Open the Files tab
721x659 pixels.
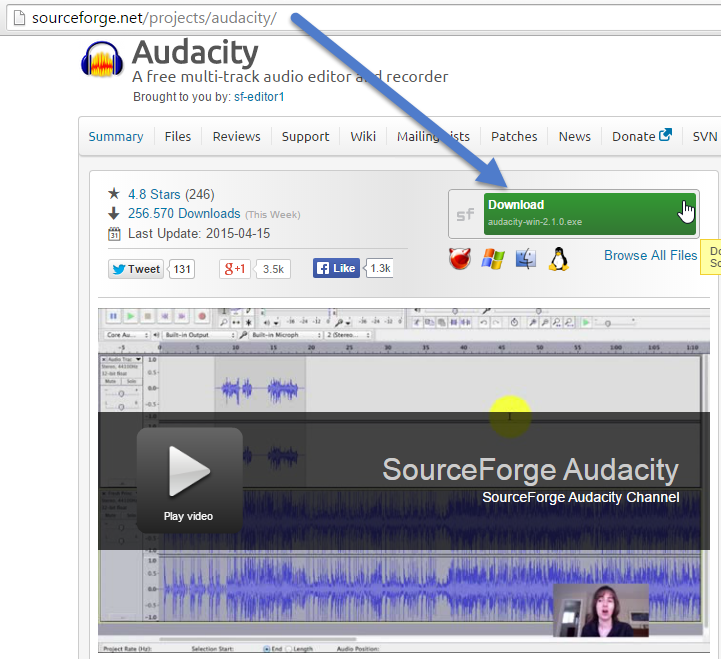coord(178,136)
